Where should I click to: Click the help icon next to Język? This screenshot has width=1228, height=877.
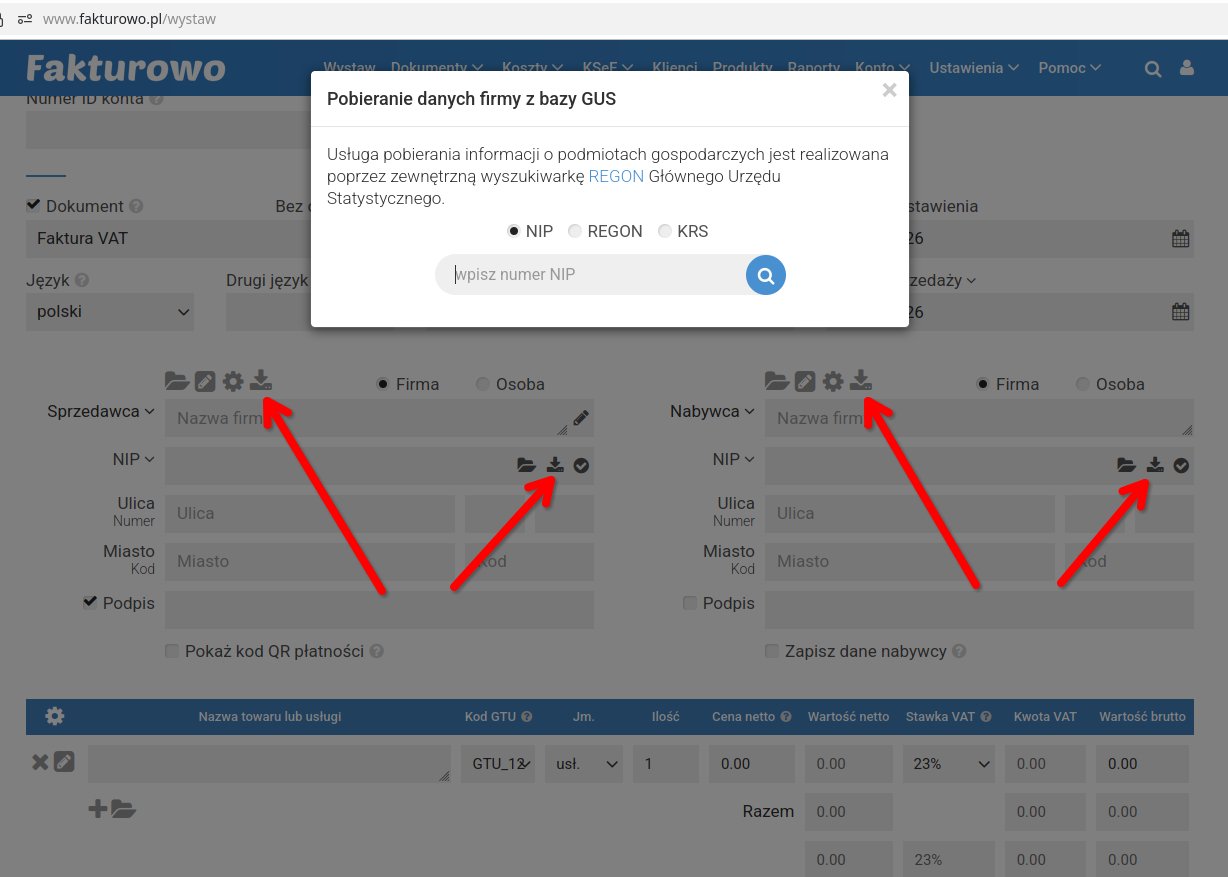(82, 281)
